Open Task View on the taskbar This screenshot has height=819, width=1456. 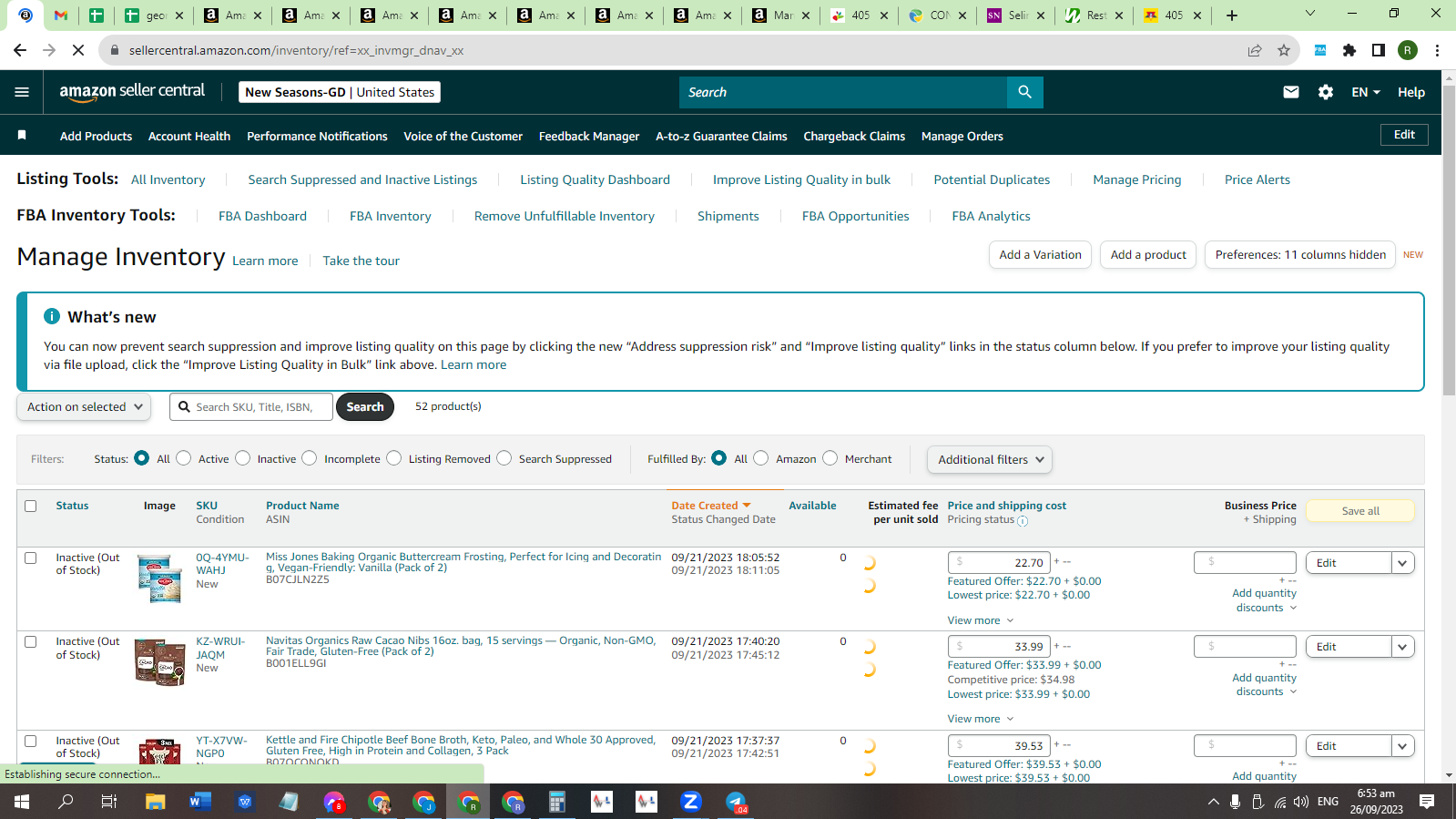[109, 802]
